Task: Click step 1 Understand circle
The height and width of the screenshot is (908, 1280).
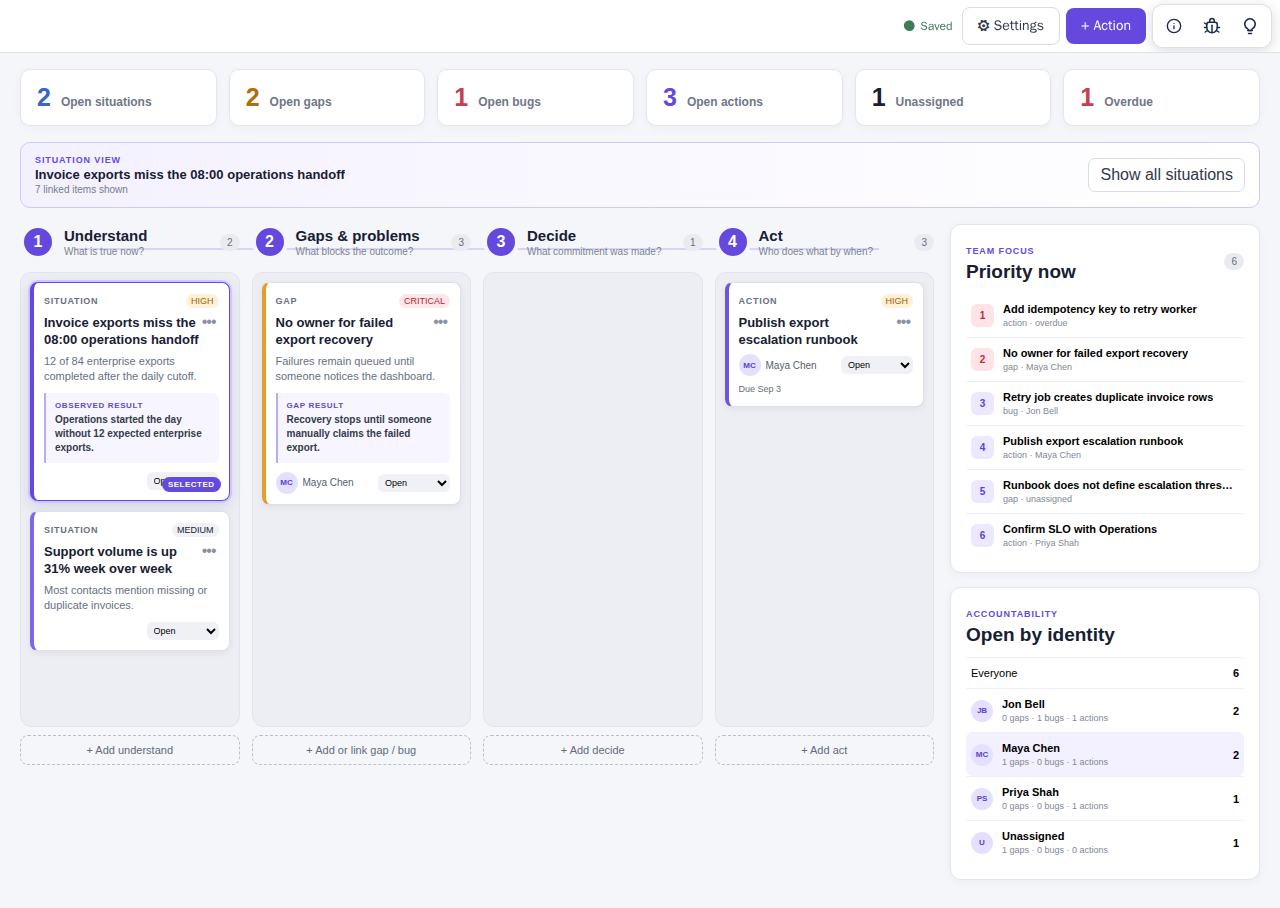Action: [38, 242]
